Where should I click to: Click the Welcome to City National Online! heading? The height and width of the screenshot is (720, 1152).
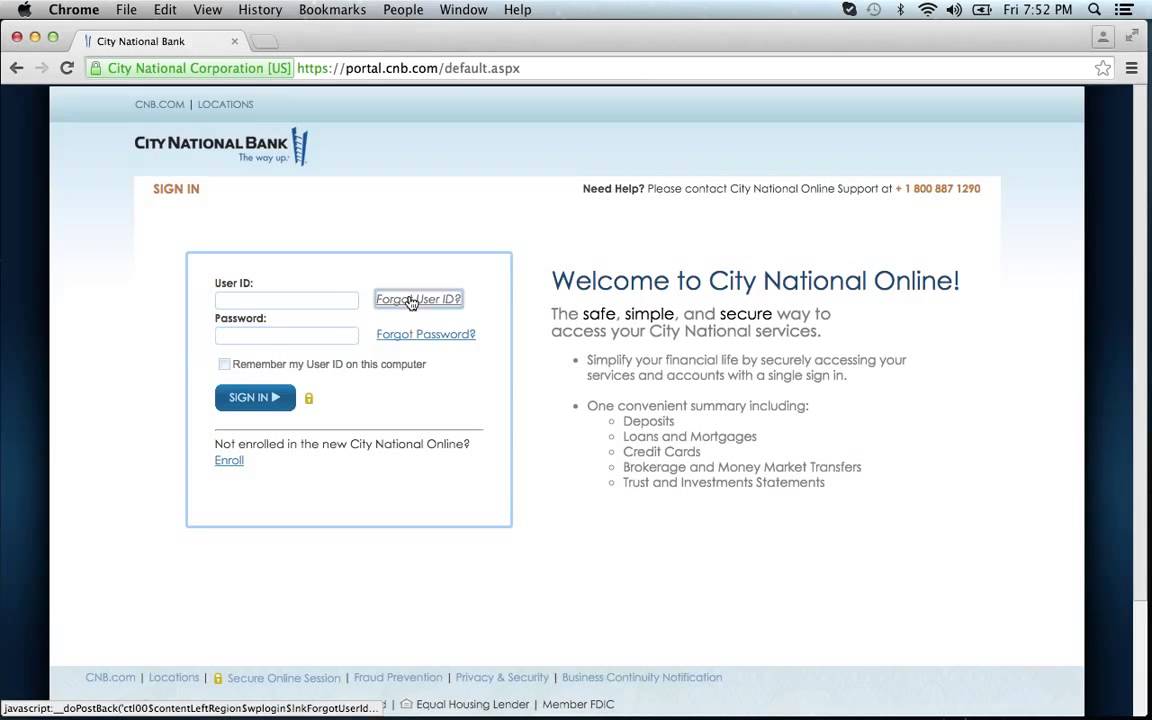point(755,281)
